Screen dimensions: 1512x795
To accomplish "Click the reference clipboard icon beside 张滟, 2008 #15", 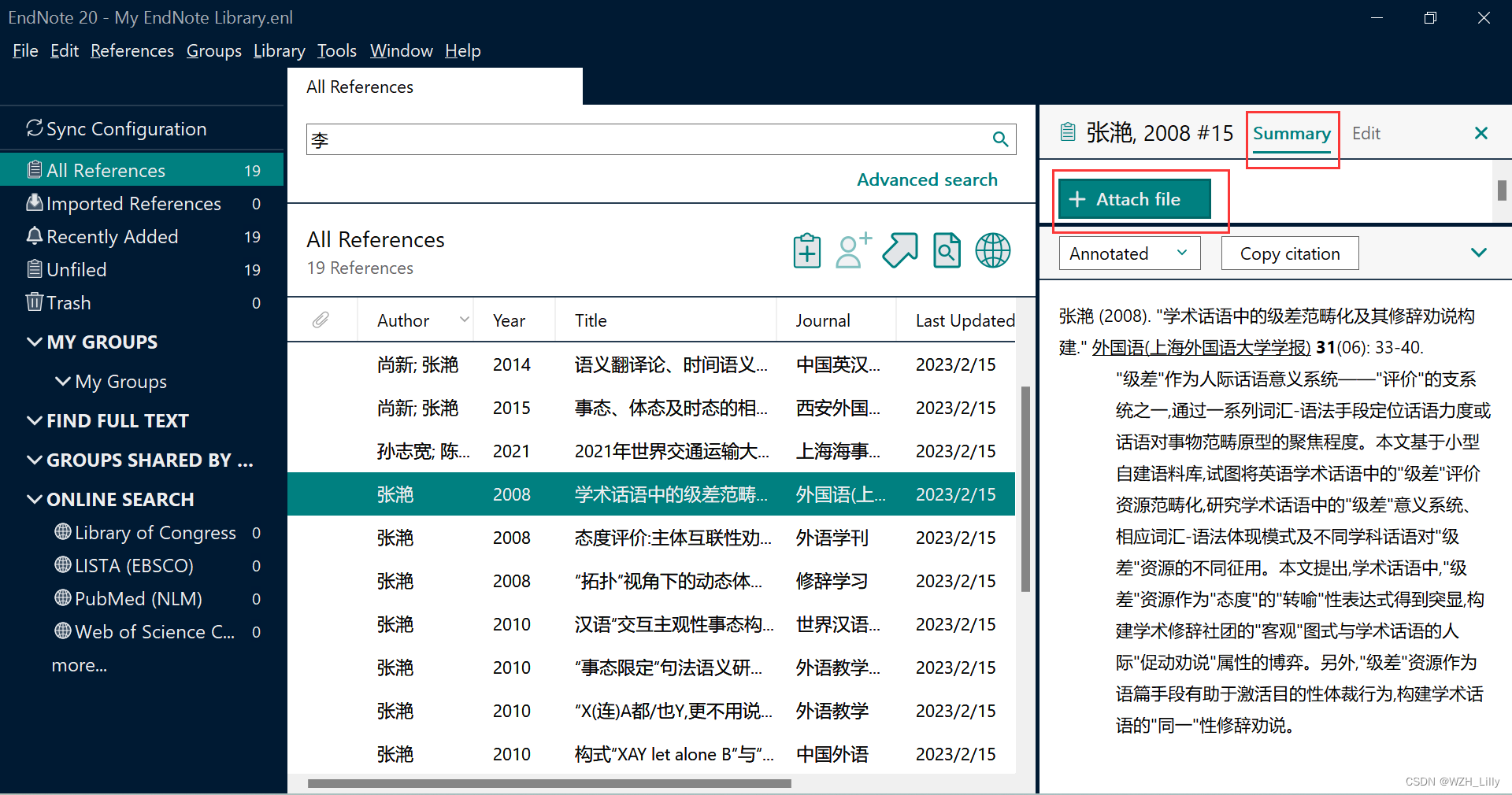I will [1067, 131].
